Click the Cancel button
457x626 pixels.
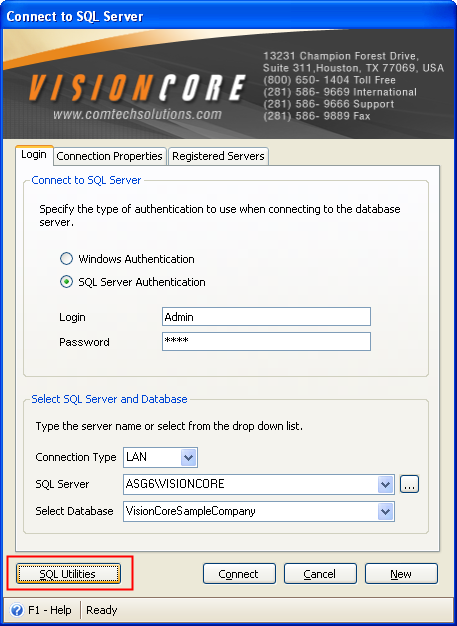(x=320, y=574)
